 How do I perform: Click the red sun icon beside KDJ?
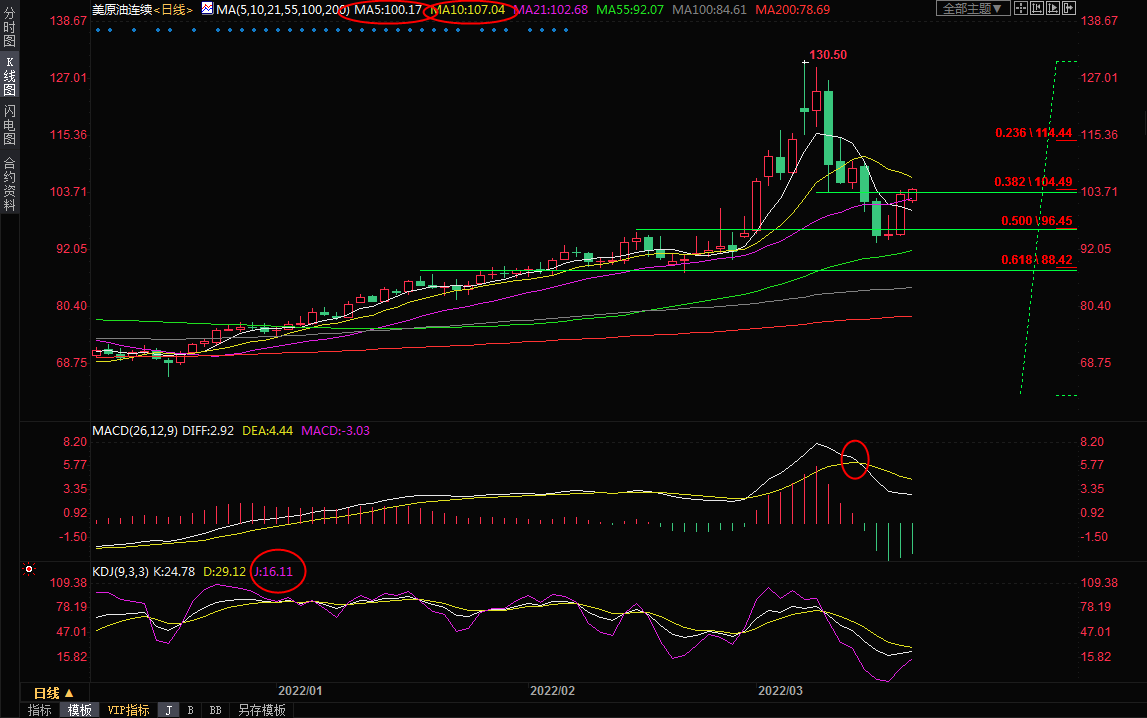(x=29, y=570)
